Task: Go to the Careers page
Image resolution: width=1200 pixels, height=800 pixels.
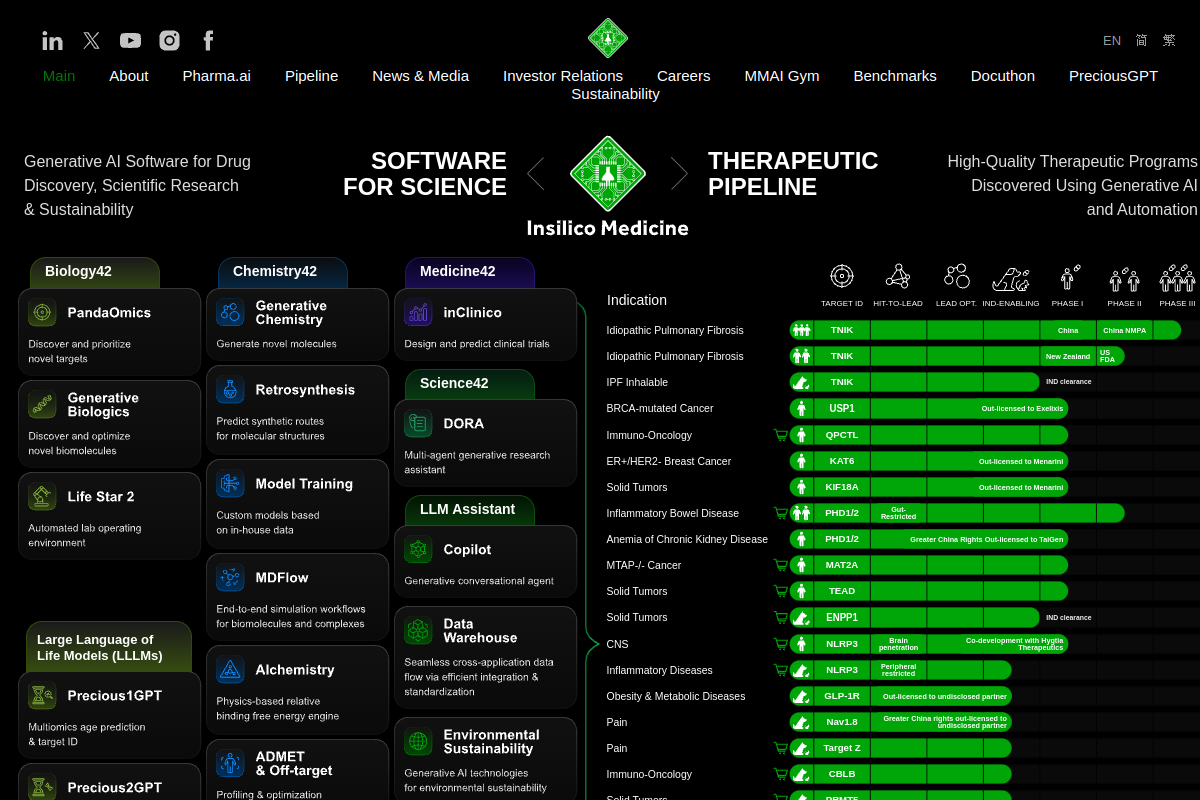Action: (x=684, y=76)
